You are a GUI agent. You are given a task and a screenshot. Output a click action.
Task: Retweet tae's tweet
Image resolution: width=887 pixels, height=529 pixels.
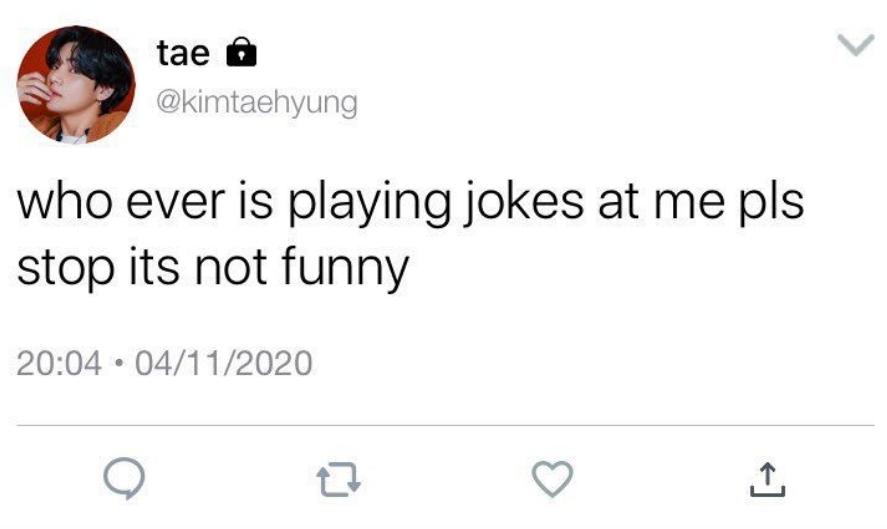pyautogui.click(x=339, y=481)
